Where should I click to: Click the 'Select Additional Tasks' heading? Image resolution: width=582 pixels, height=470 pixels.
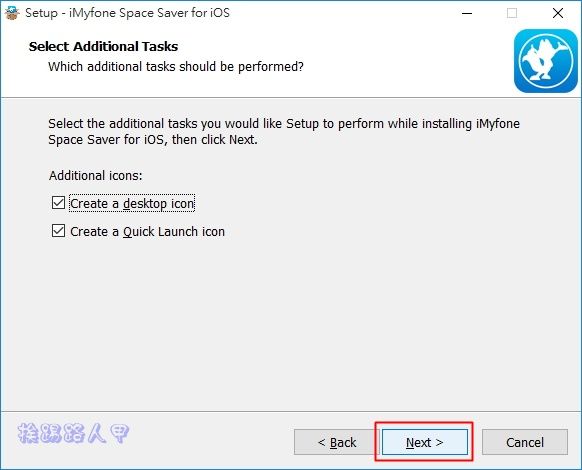(x=103, y=46)
